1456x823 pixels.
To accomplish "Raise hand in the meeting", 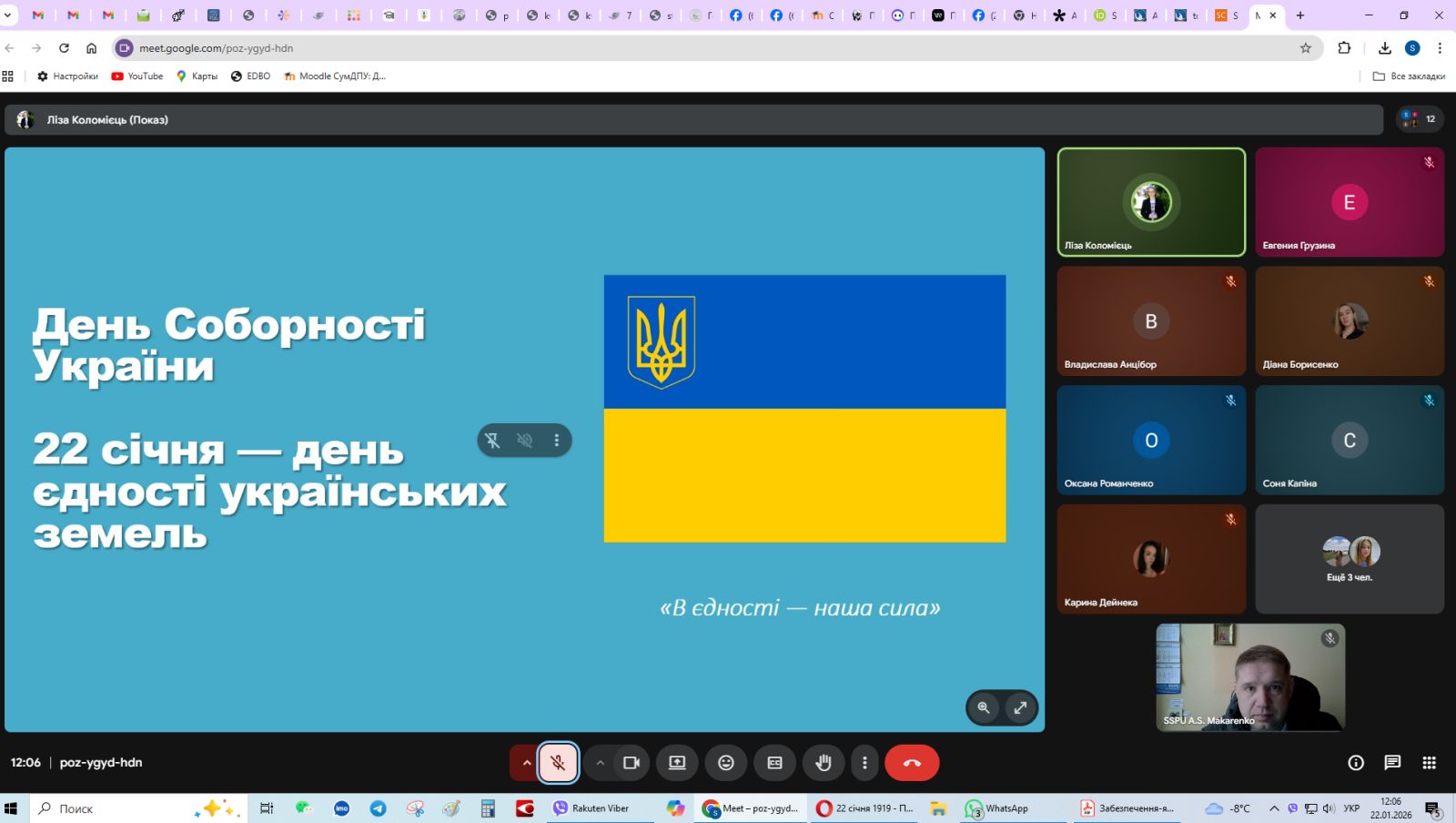I will coord(824,763).
